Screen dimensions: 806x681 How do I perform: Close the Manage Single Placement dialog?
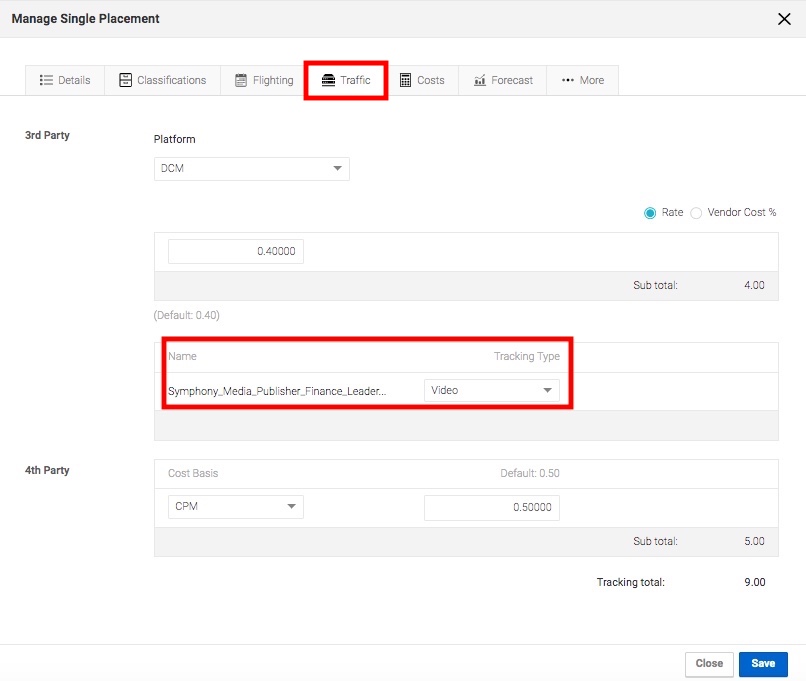click(x=784, y=19)
